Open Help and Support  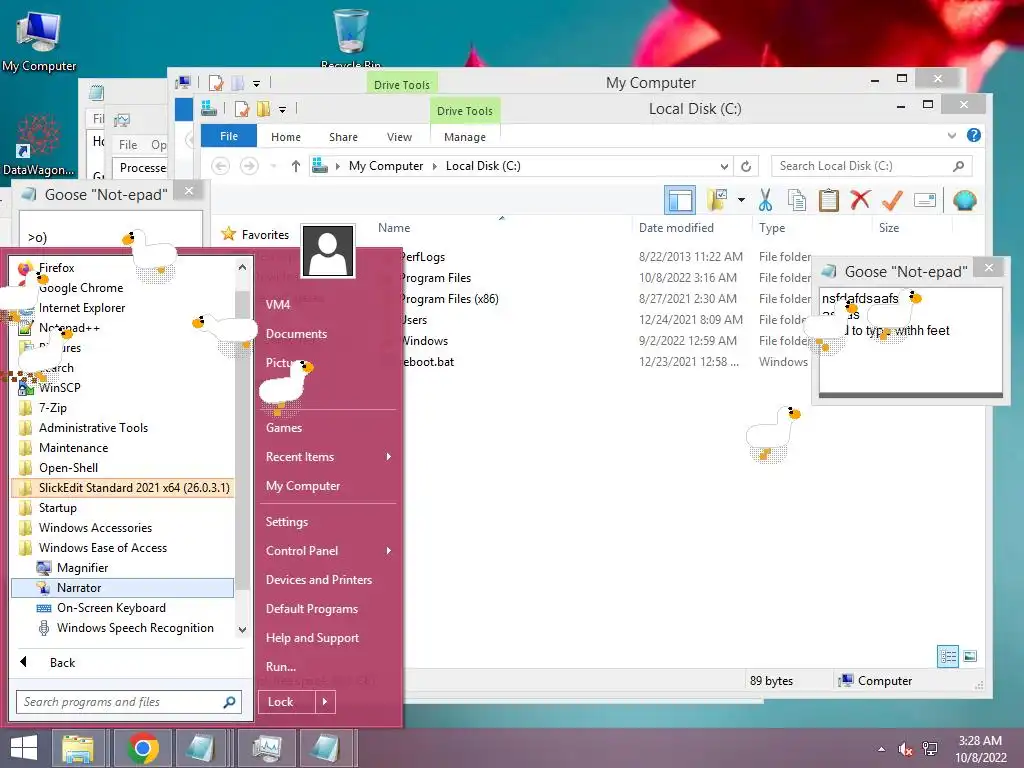pyautogui.click(x=312, y=638)
